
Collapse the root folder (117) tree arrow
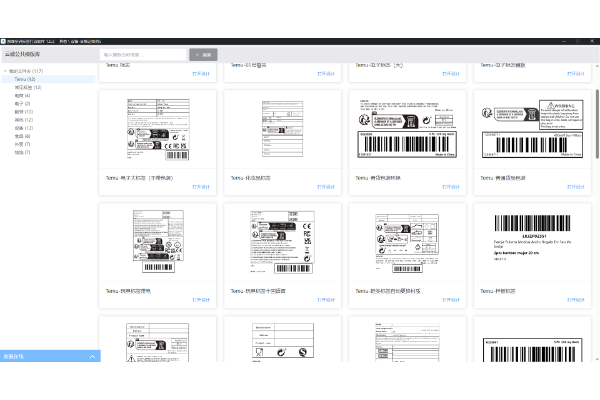tap(5, 71)
